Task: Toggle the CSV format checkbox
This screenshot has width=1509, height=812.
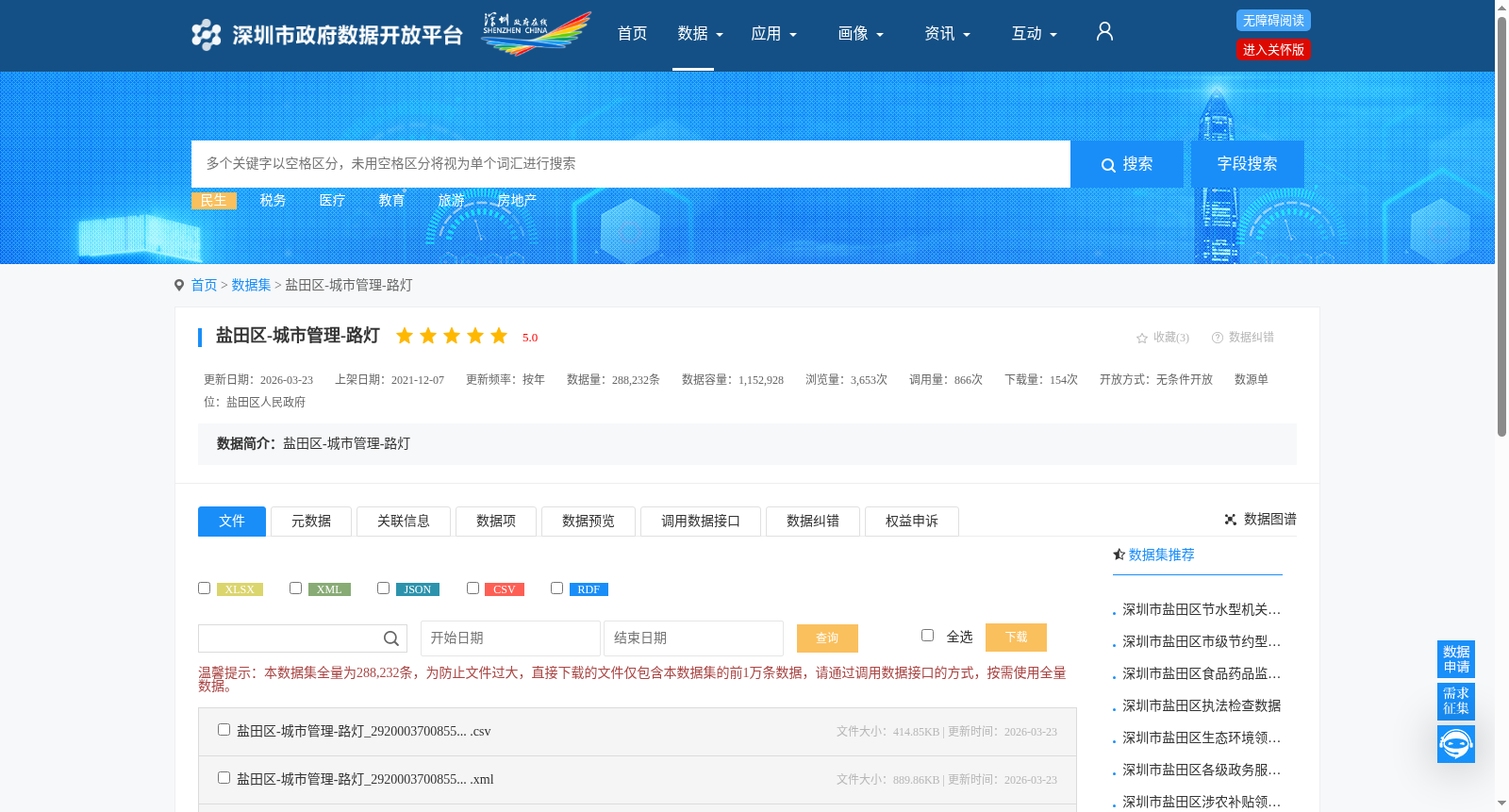Action: [473, 588]
